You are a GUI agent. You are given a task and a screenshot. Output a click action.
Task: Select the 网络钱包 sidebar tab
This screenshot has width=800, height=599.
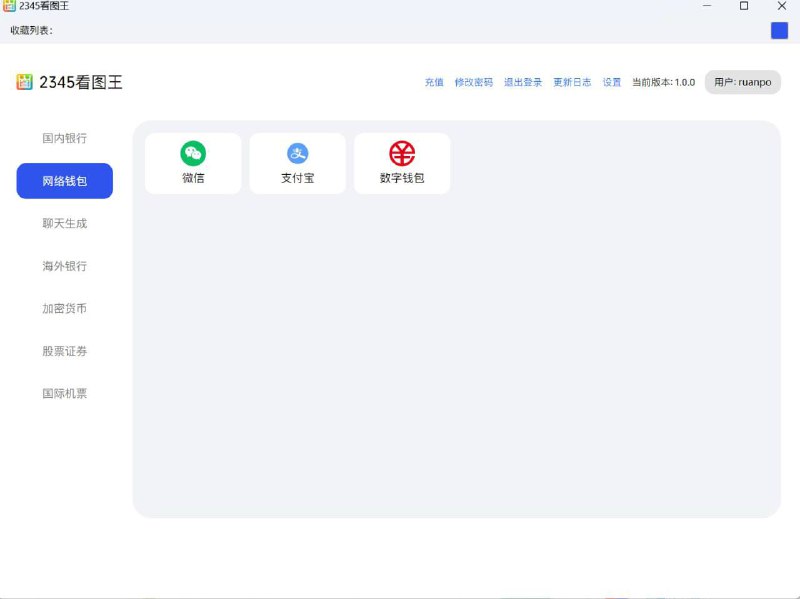(x=65, y=181)
